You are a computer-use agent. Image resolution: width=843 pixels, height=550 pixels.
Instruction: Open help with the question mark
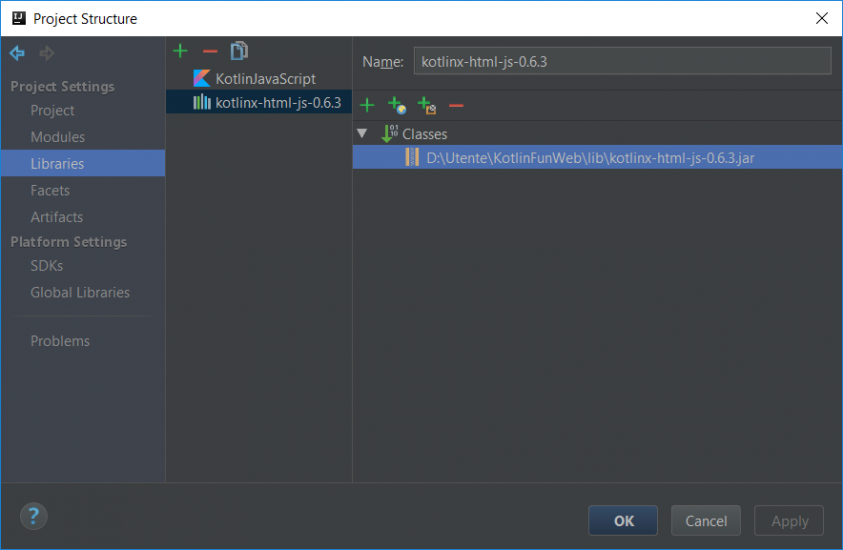tap(33, 516)
